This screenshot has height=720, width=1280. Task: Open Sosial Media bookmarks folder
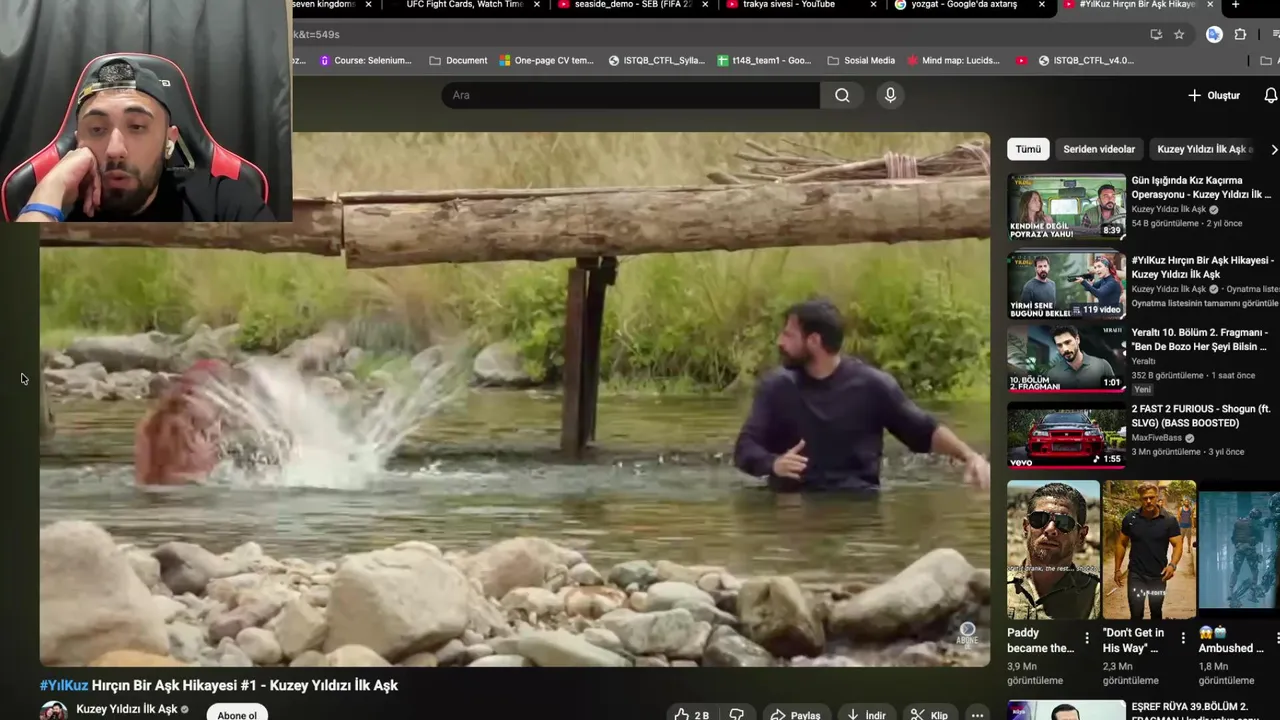[861, 60]
